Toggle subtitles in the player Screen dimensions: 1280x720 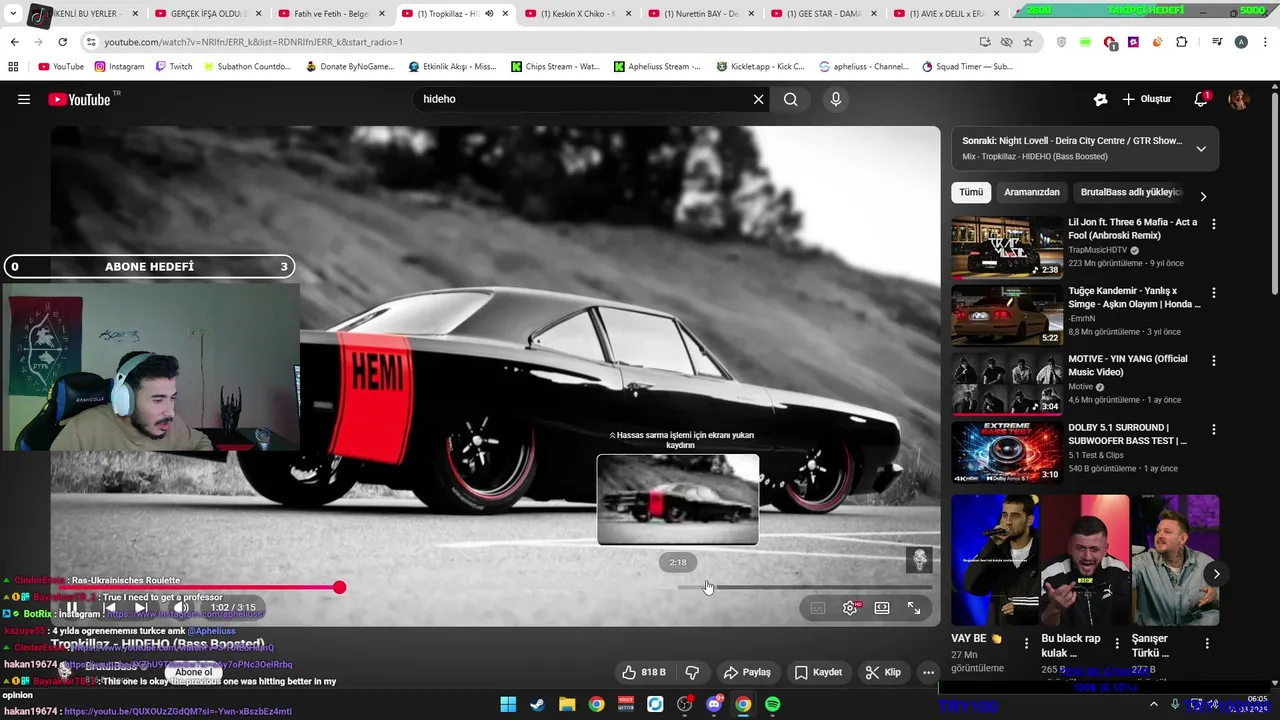[x=818, y=607]
